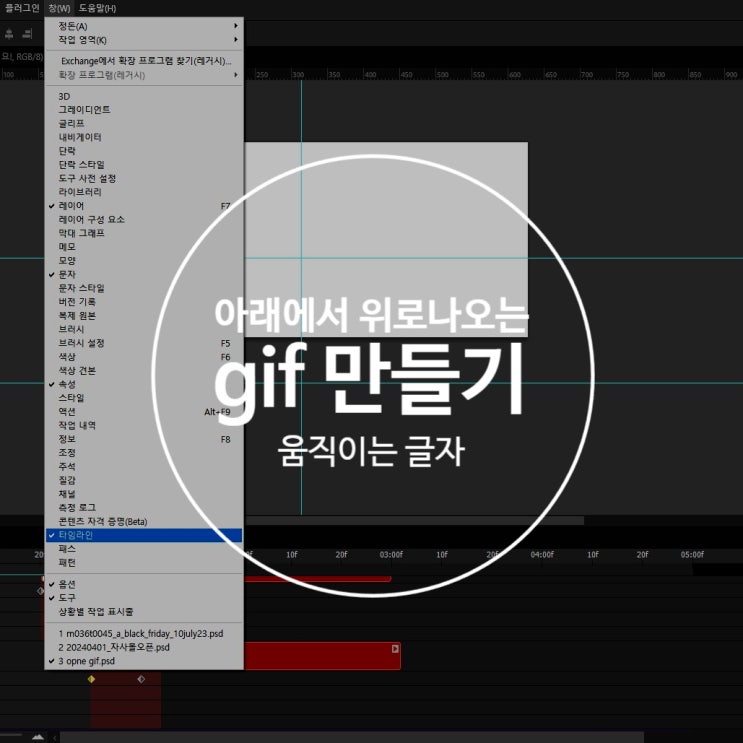Click the large-mountains zoom-in icon of the timeline

[x=38, y=737]
